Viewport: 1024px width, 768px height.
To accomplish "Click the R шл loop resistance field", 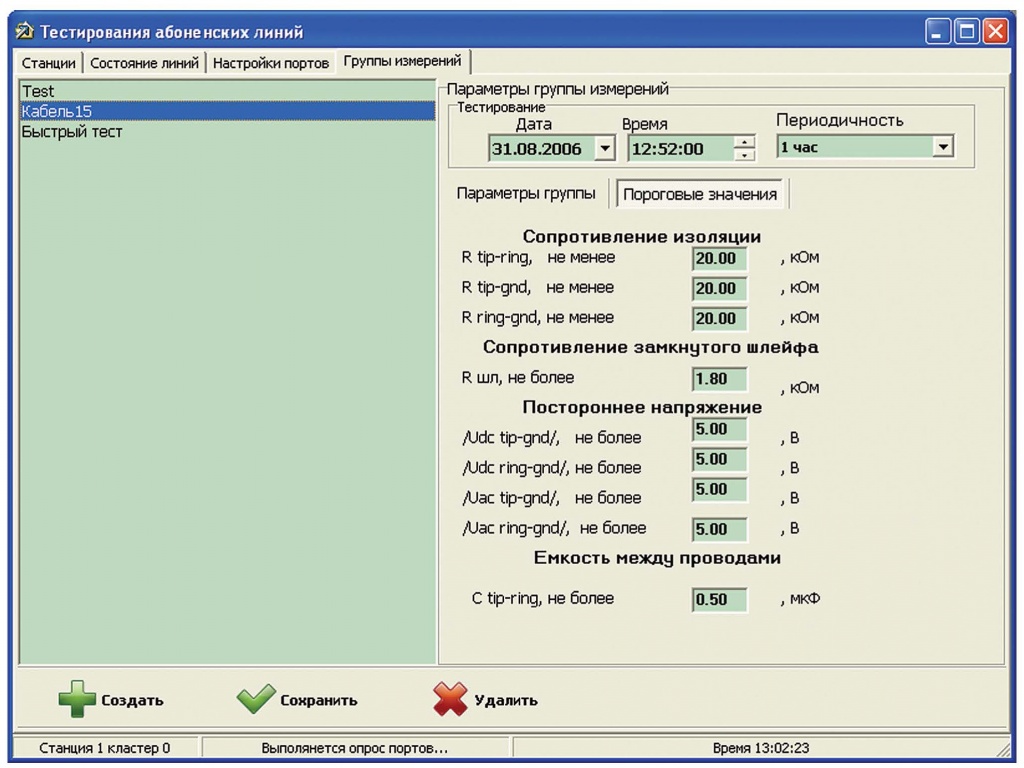I will [x=719, y=380].
